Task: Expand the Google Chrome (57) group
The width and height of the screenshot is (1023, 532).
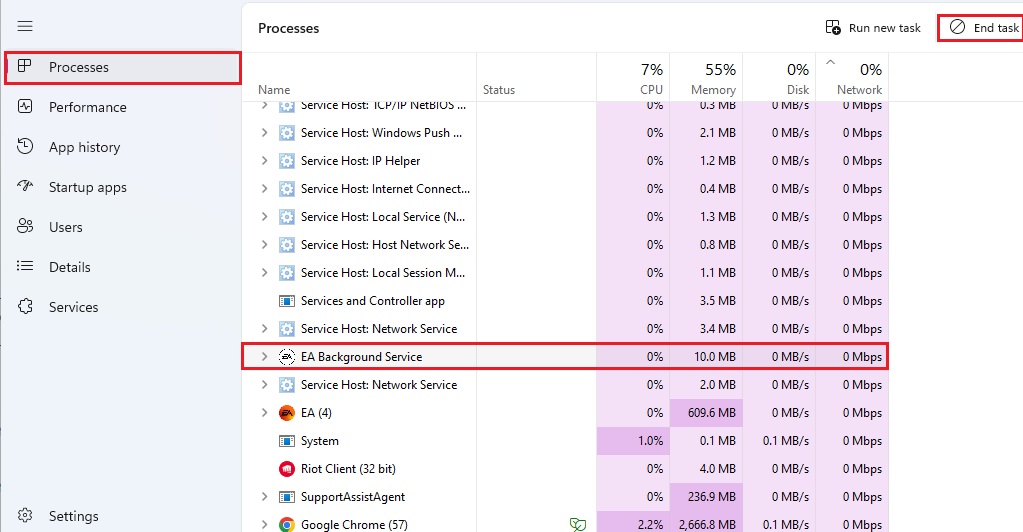Action: [x=264, y=525]
